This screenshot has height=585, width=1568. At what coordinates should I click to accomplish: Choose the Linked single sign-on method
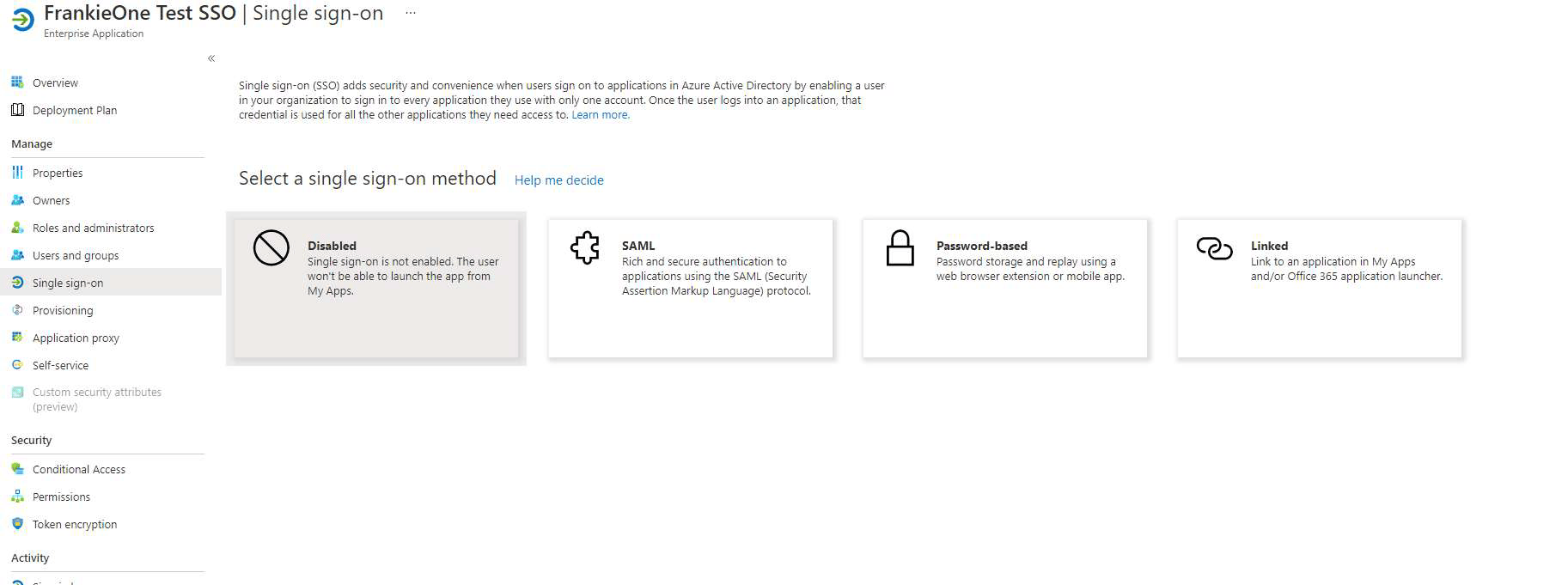click(x=1319, y=288)
